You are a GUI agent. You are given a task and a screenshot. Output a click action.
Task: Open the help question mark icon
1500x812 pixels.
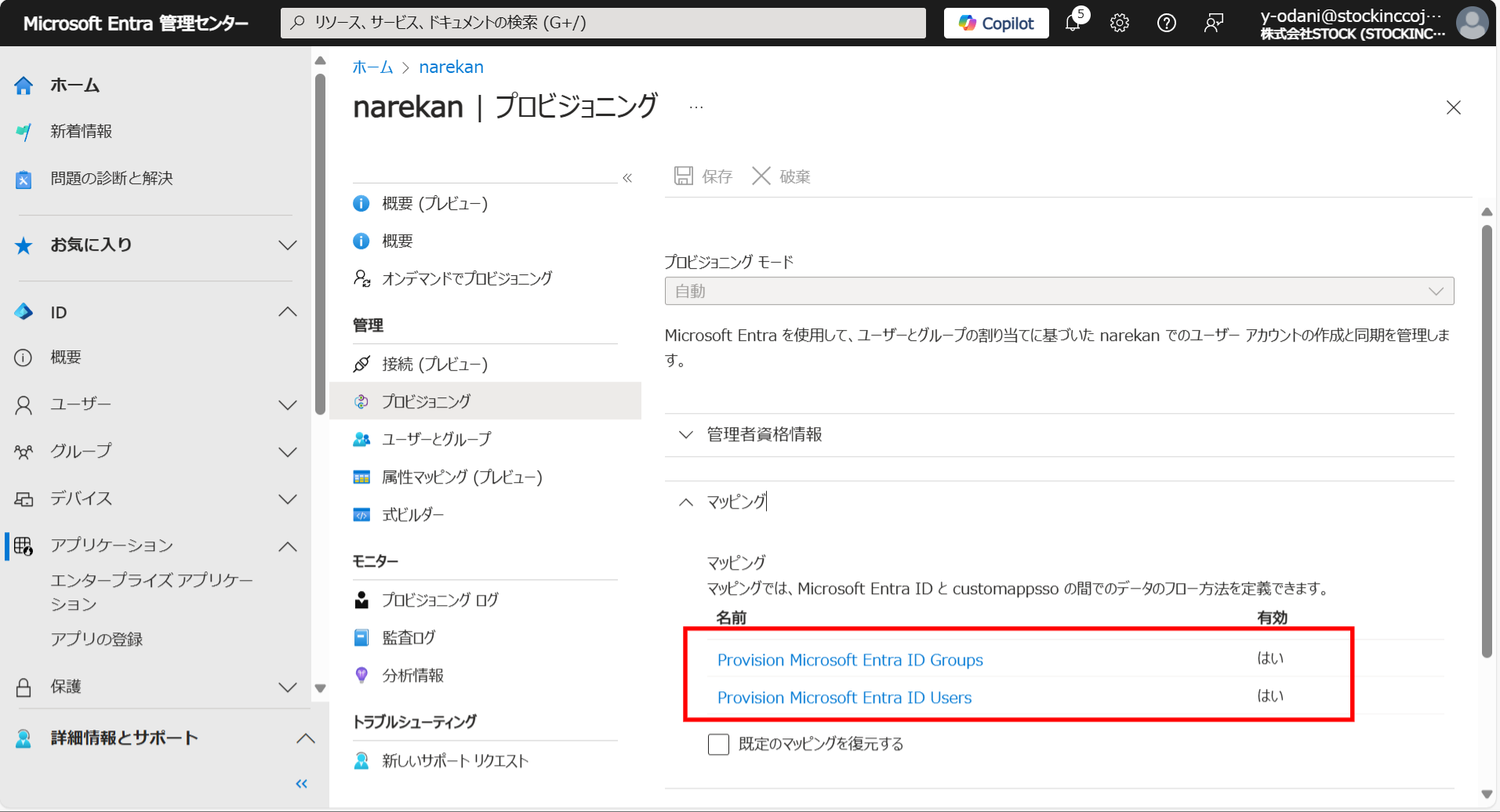[1167, 23]
